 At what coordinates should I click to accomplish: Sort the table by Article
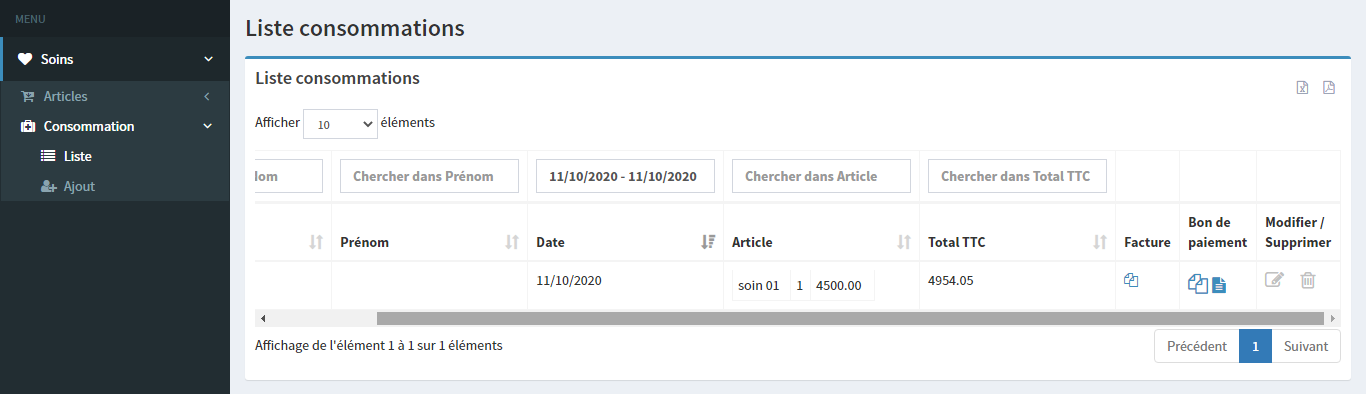(x=904, y=242)
